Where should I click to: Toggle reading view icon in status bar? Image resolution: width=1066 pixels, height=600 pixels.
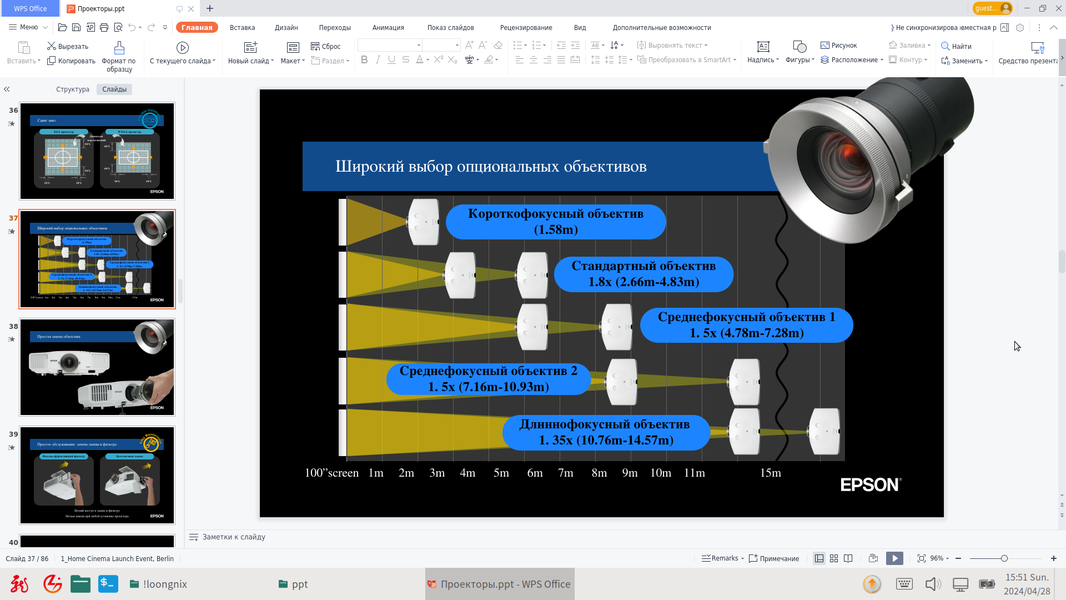coord(848,558)
